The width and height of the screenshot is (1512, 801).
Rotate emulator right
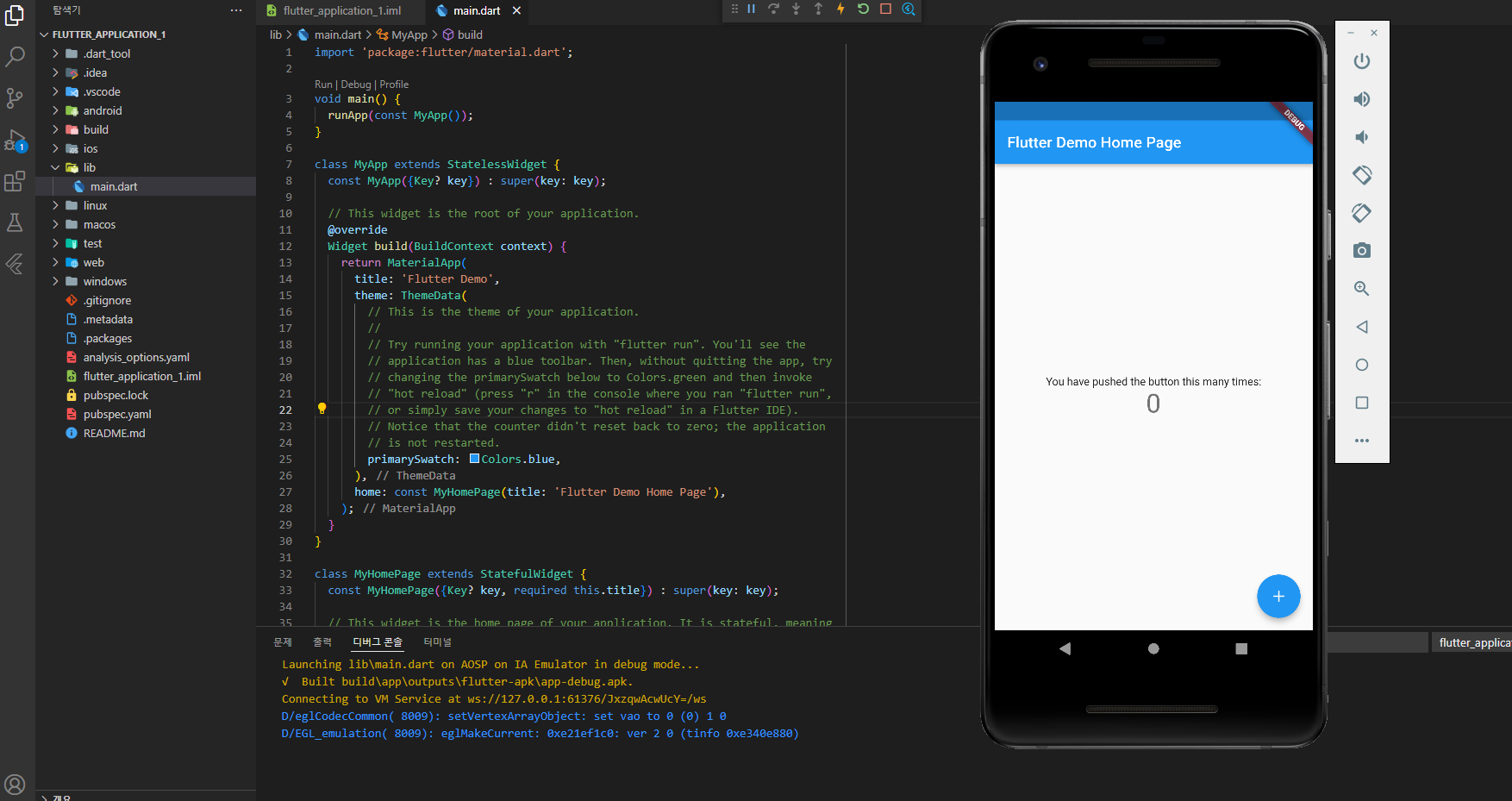coord(1362,213)
